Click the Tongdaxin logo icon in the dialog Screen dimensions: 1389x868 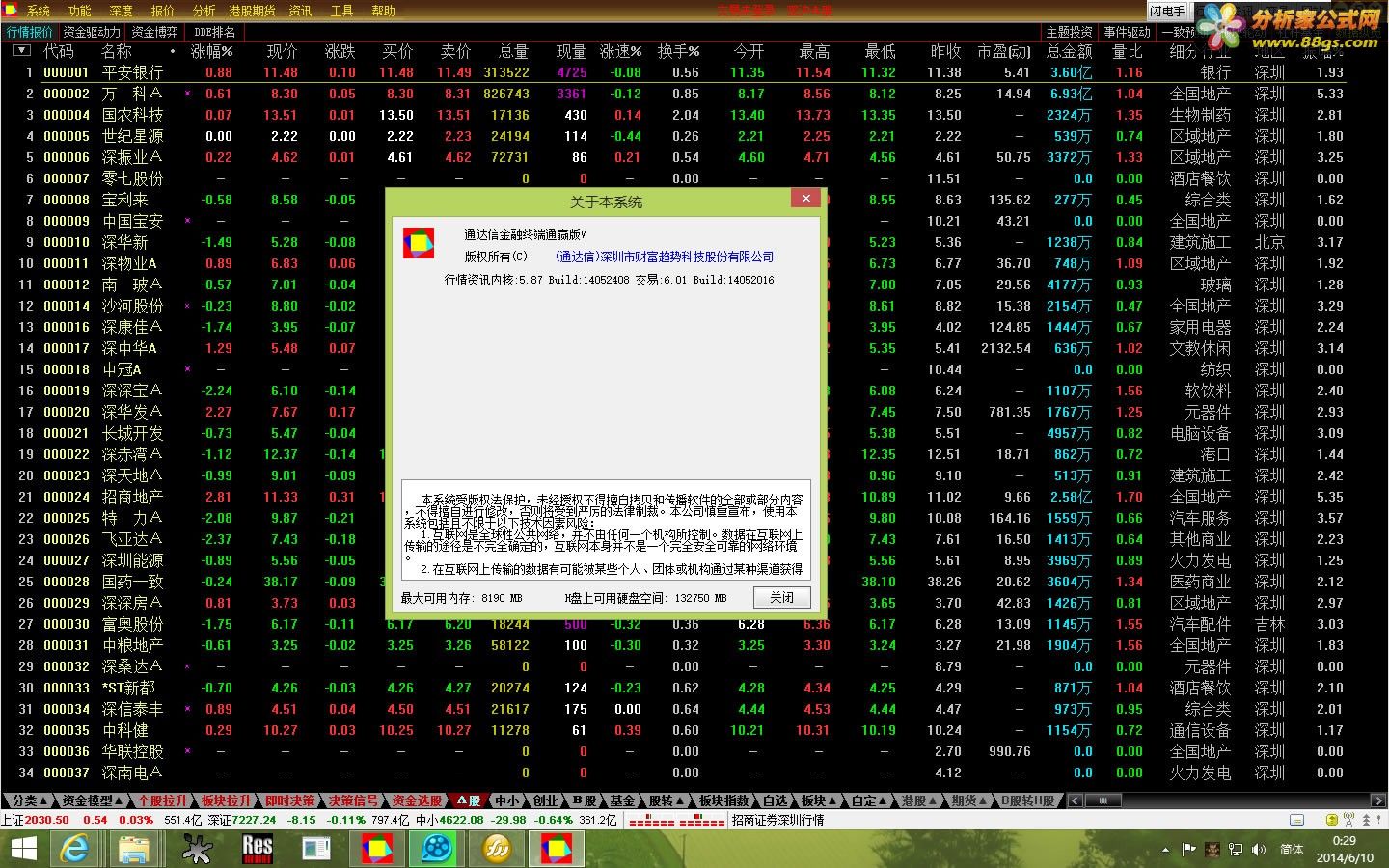[419, 244]
